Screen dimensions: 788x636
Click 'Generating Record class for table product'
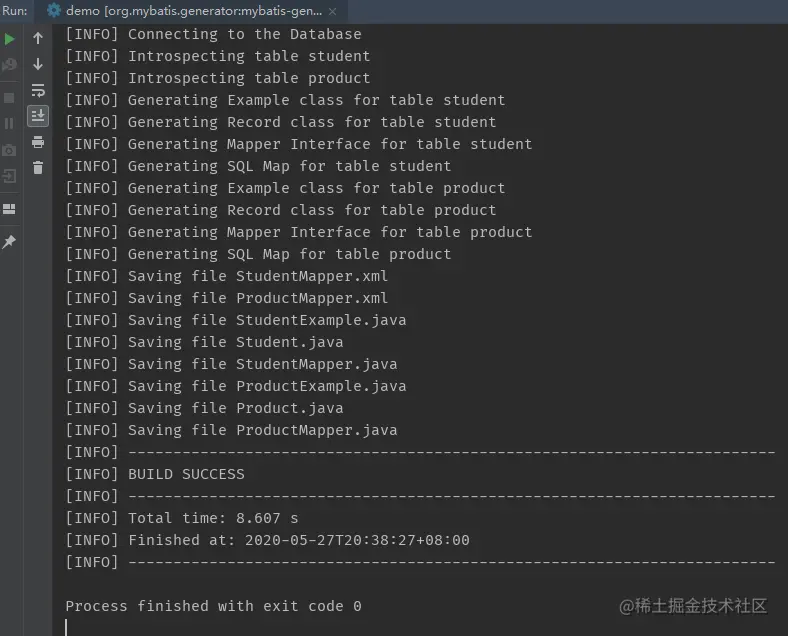pos(281,210)
